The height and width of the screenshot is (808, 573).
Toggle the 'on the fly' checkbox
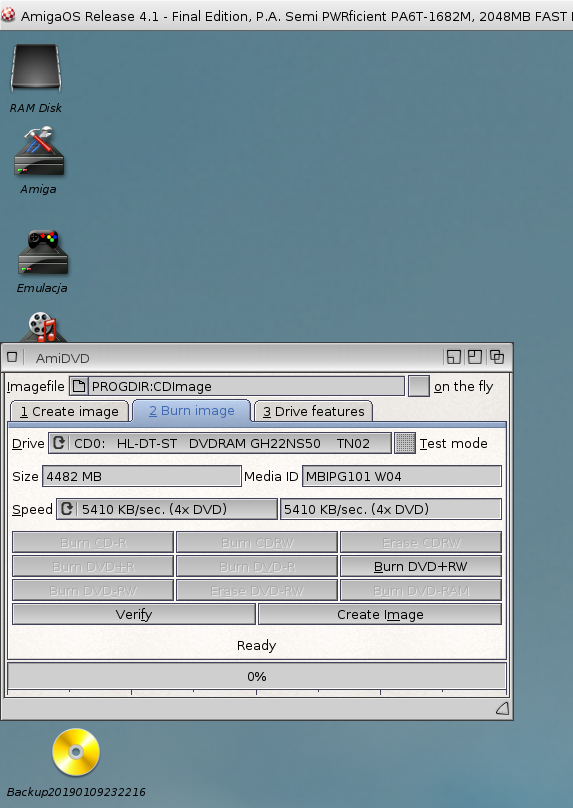tap(418, 386)
